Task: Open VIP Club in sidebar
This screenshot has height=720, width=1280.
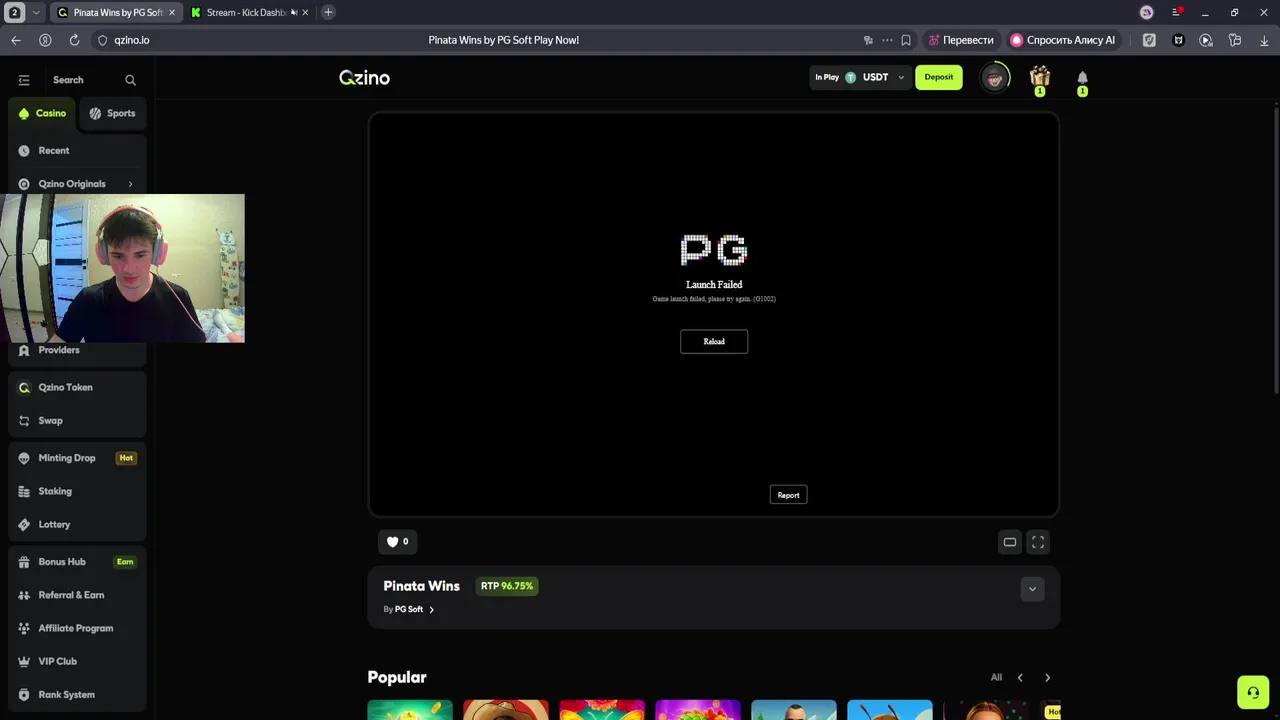Action: (77, 661)
